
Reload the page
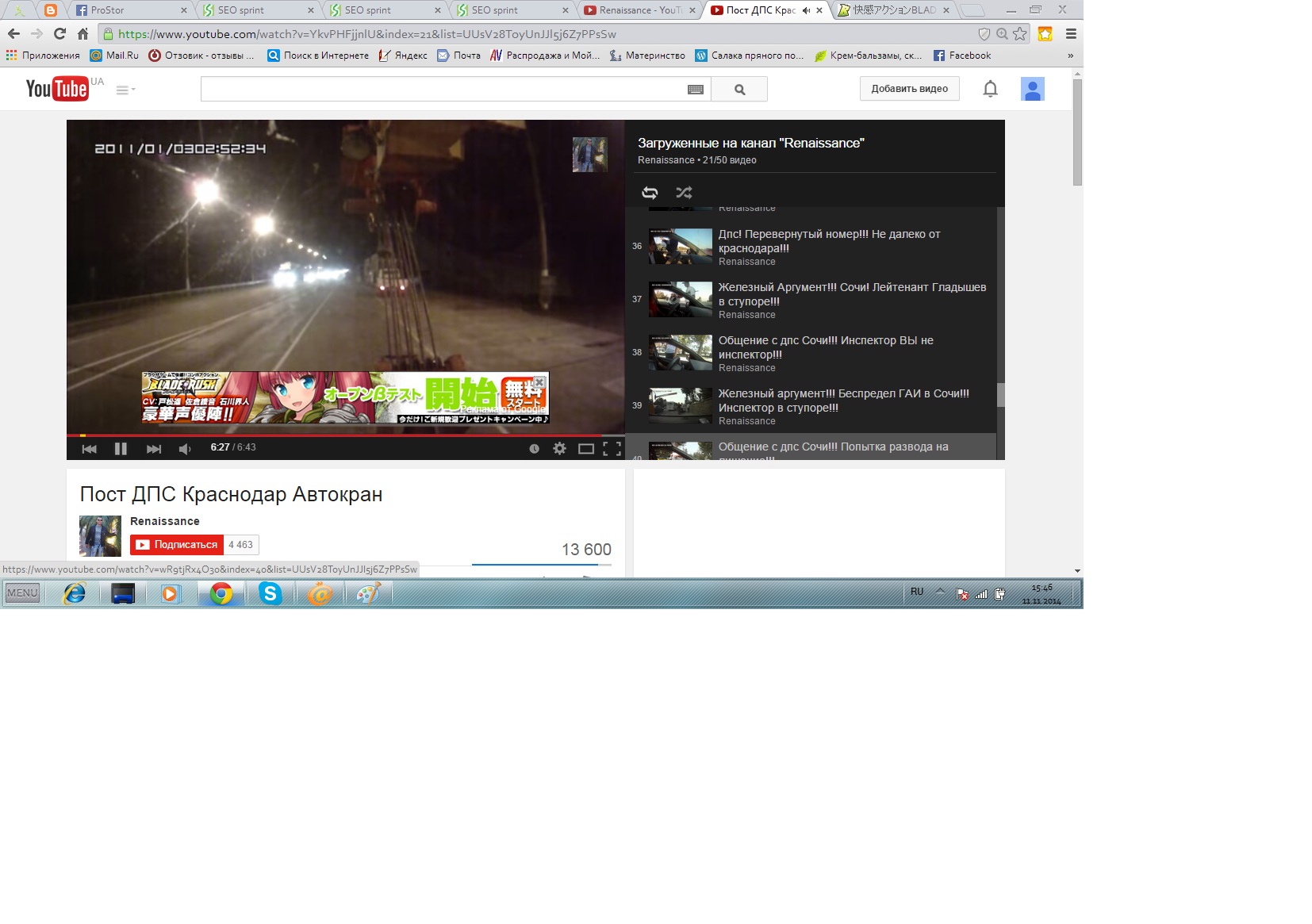(x=59, y=33)
